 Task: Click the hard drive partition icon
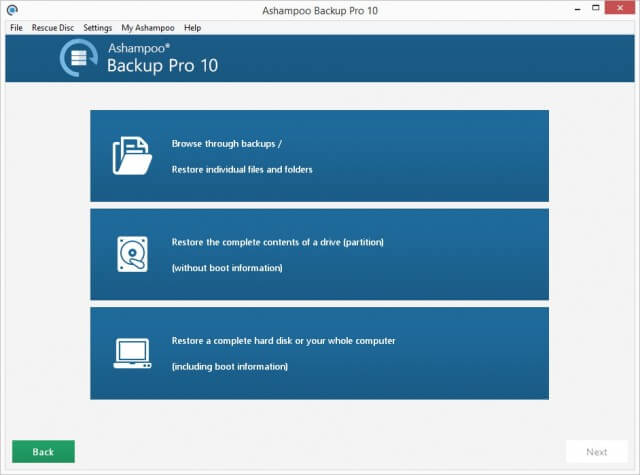click(132, 254)
